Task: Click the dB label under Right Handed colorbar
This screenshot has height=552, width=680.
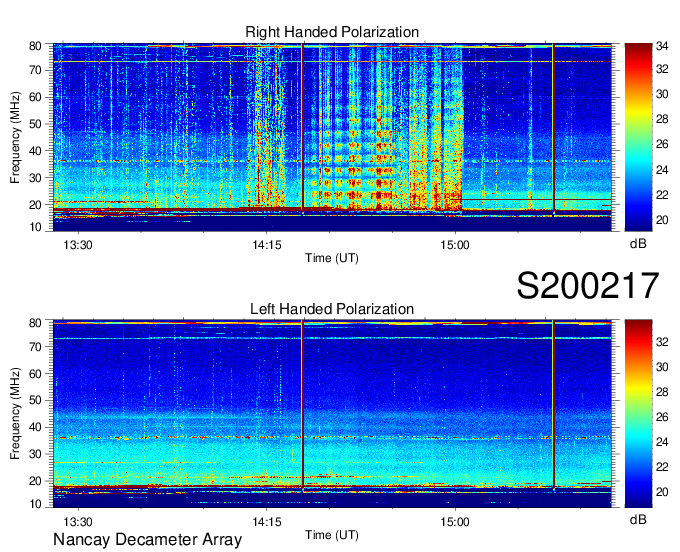Action: point(638,243)
